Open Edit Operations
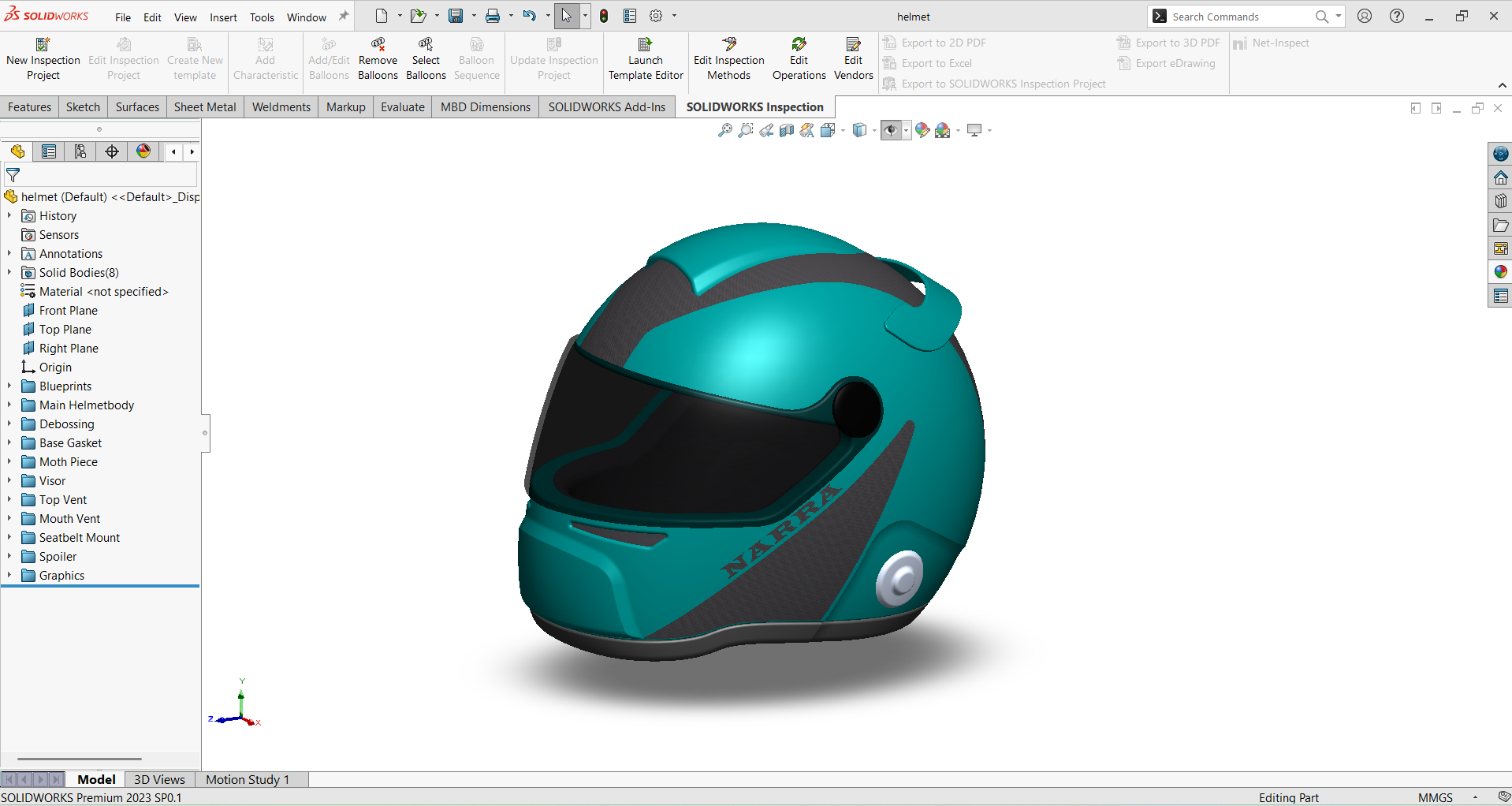The width and height of the screenshot is (1512, 806). click(799, 59)
